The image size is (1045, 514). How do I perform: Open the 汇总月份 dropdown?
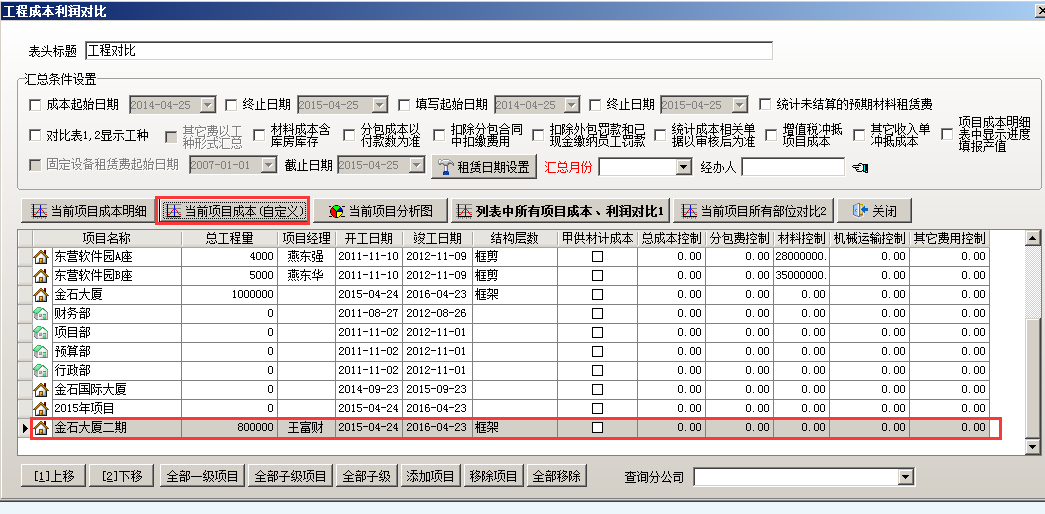coord(682,167)
